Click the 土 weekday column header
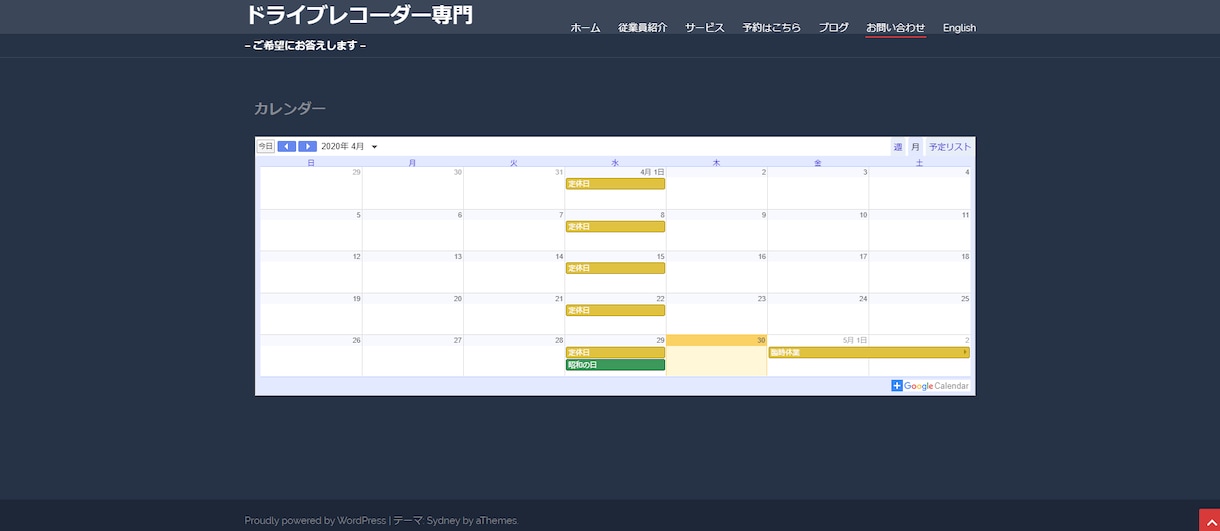The image size is (1220, 531). pyautogui.click(x=919, y=162)
